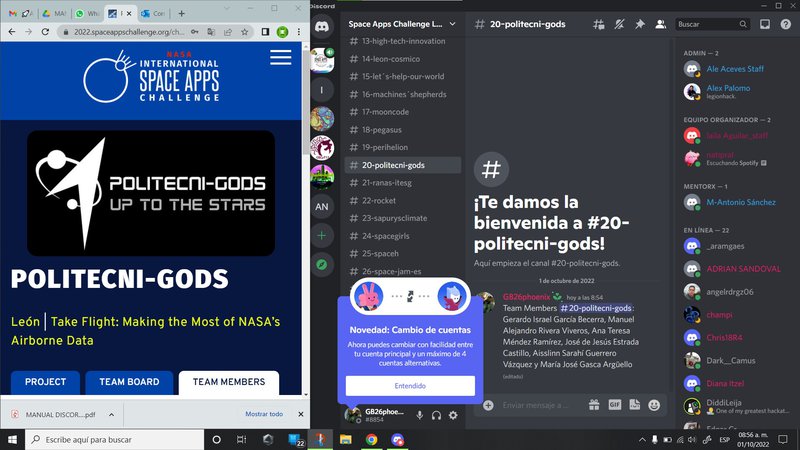Click the notification settings bell icon
The height and width of the screenshot is (450, 800).
pyautogui.click(x=620, y=24)
